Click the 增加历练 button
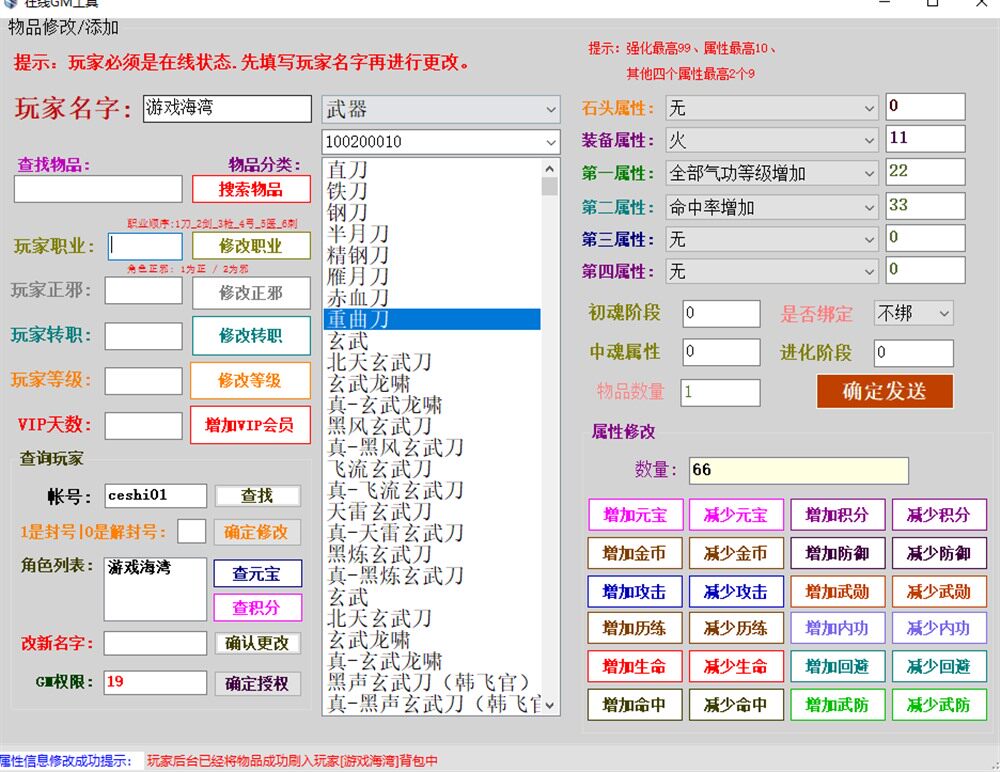 [635, 628]
